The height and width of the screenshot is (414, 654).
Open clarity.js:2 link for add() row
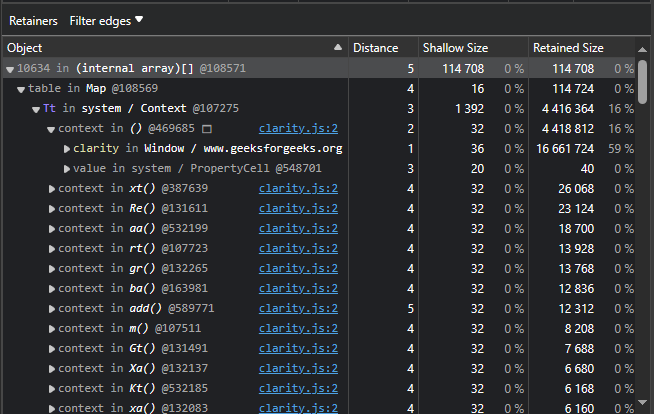(298, 308)
